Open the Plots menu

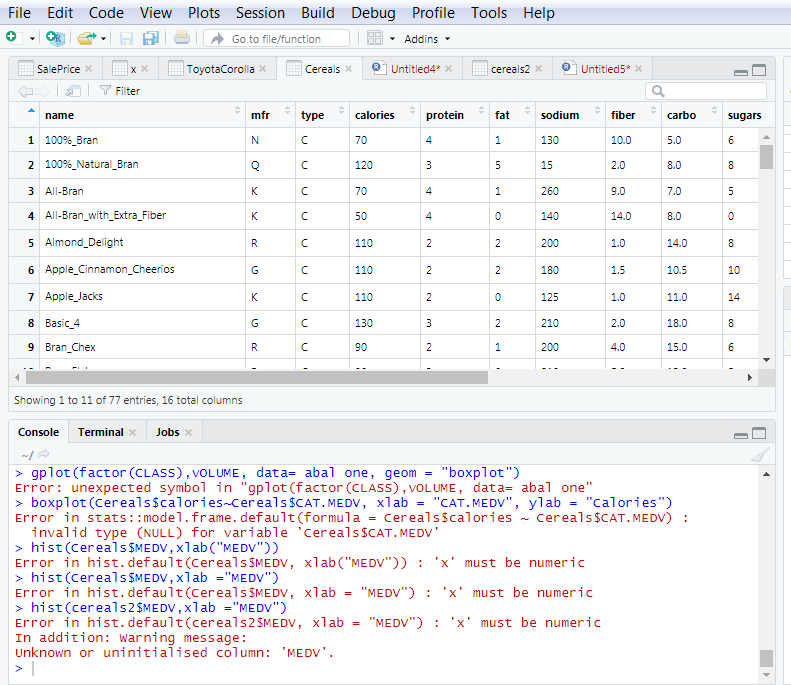click(204, 13)
